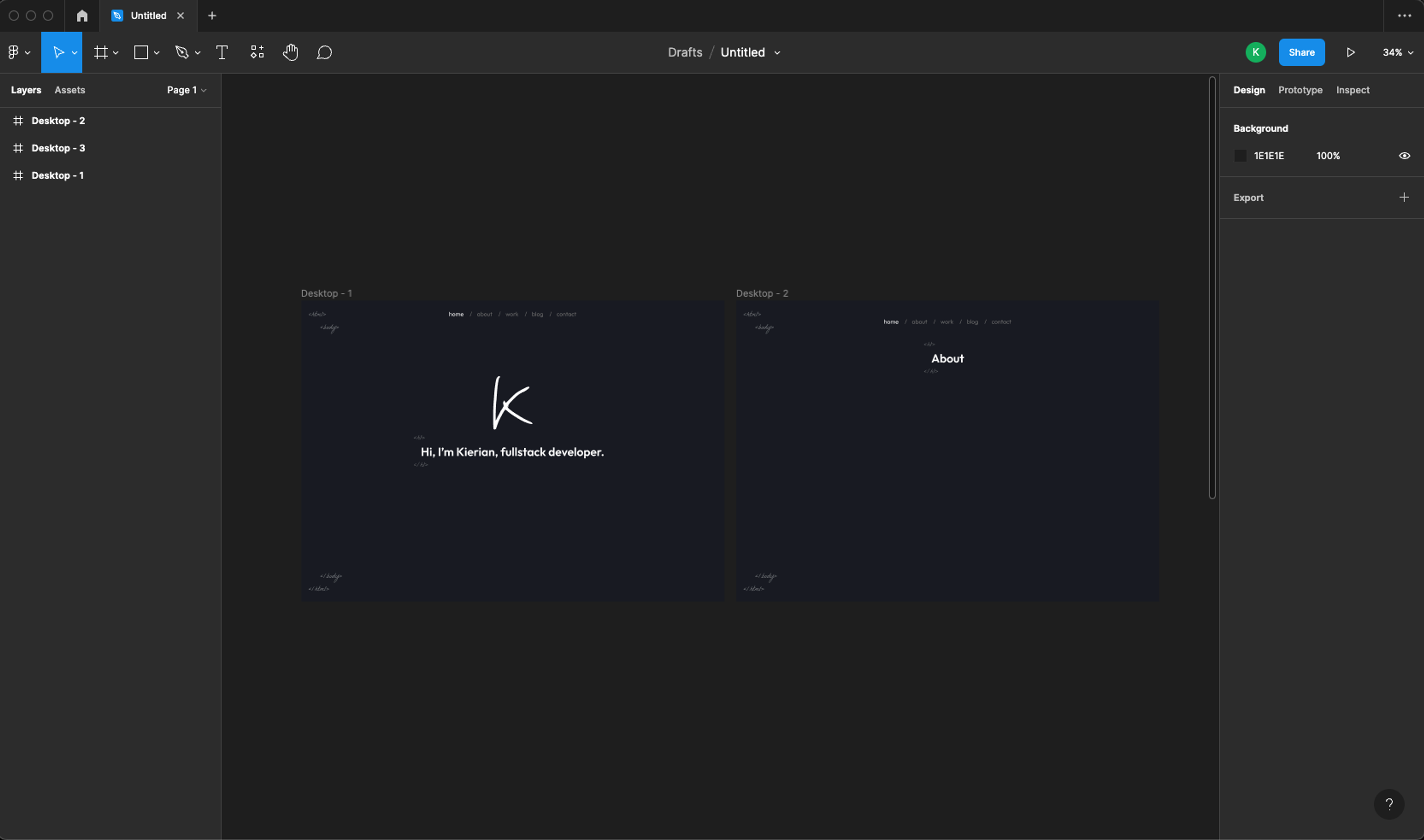Select the Desktop - 3 layer
The height and width of the screenshot is (840, 1424).
click(58, 148)
